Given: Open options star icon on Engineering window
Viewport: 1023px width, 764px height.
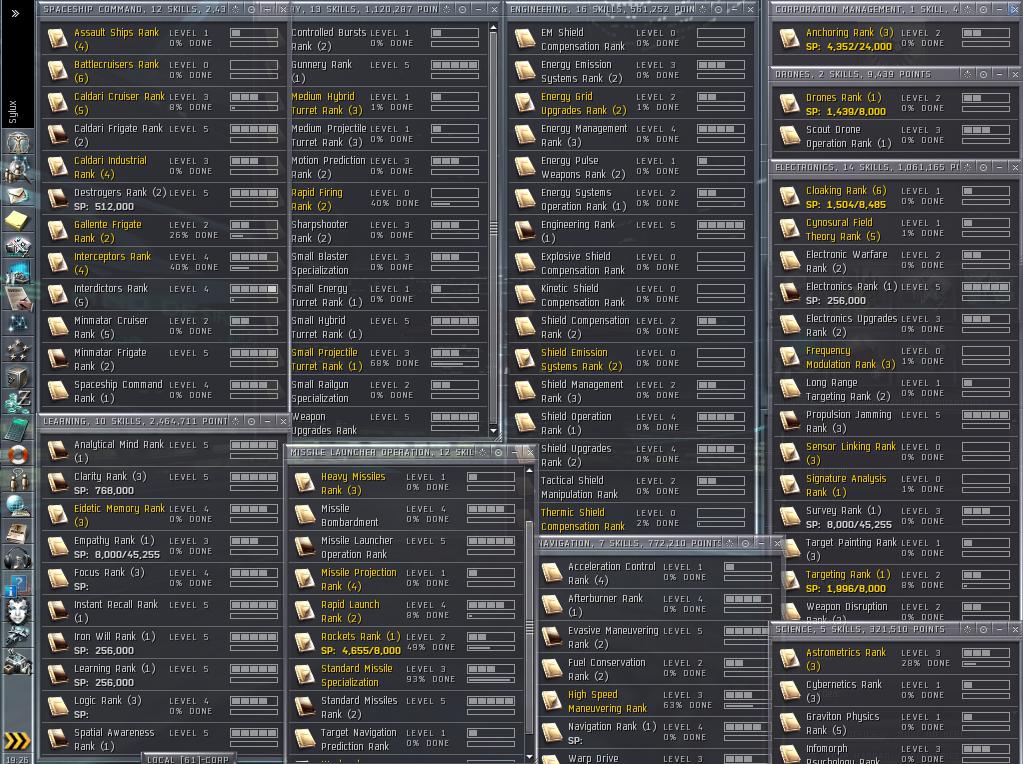Looking at the screenshot, I should click(x=702, y=9).
